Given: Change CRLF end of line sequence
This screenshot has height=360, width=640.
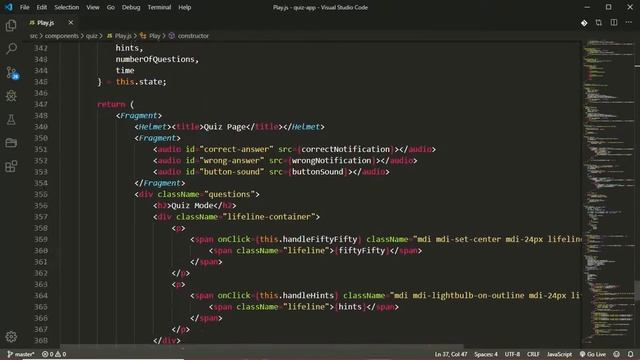Looking at the screenshot, I should pyautogui.click(x=533, y=354).
